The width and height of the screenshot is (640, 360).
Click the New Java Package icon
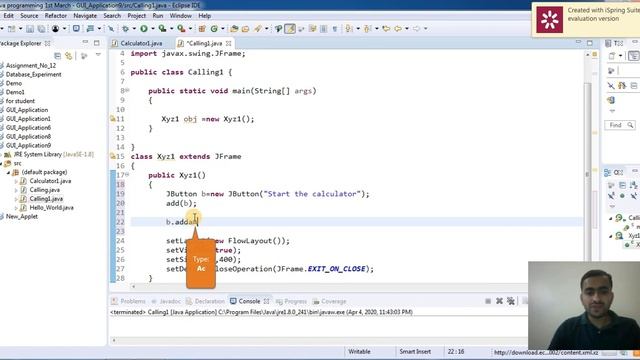pos(202,29)
